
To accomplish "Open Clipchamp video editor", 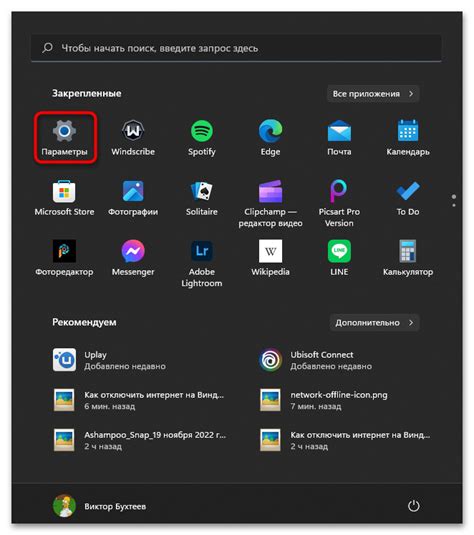I will coord(270,204).
